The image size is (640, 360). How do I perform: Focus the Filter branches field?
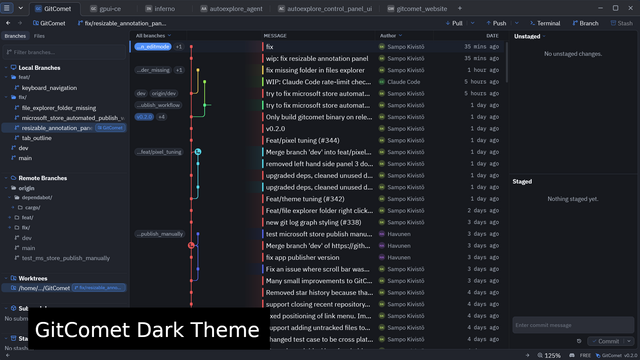64,52
